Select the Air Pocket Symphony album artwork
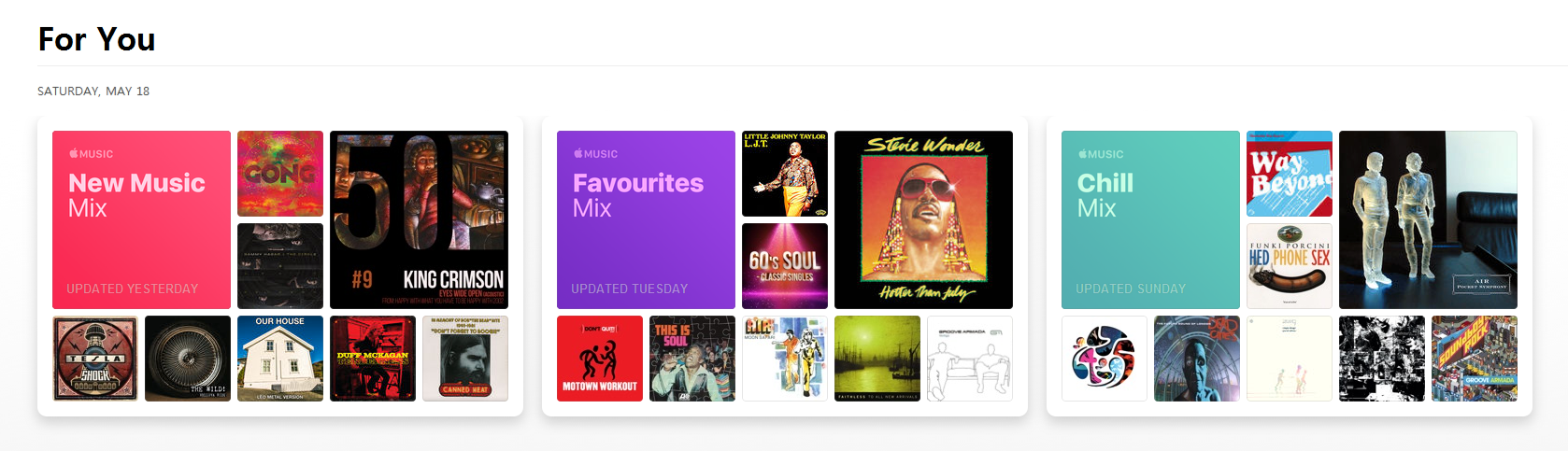Image resolution: width=1568 pixels, height=451 pixels. point(1428,219)
